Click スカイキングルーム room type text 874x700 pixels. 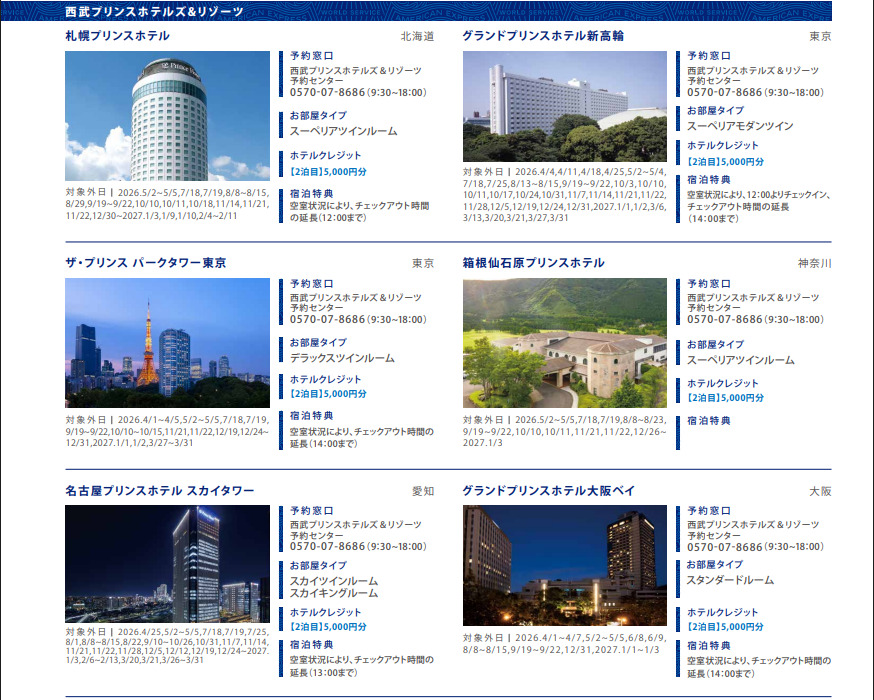(334, 593)
